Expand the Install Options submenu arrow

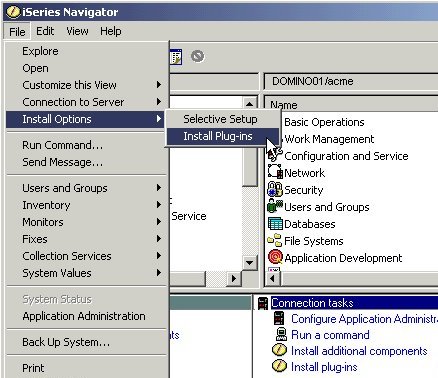[x=159, y=119]
